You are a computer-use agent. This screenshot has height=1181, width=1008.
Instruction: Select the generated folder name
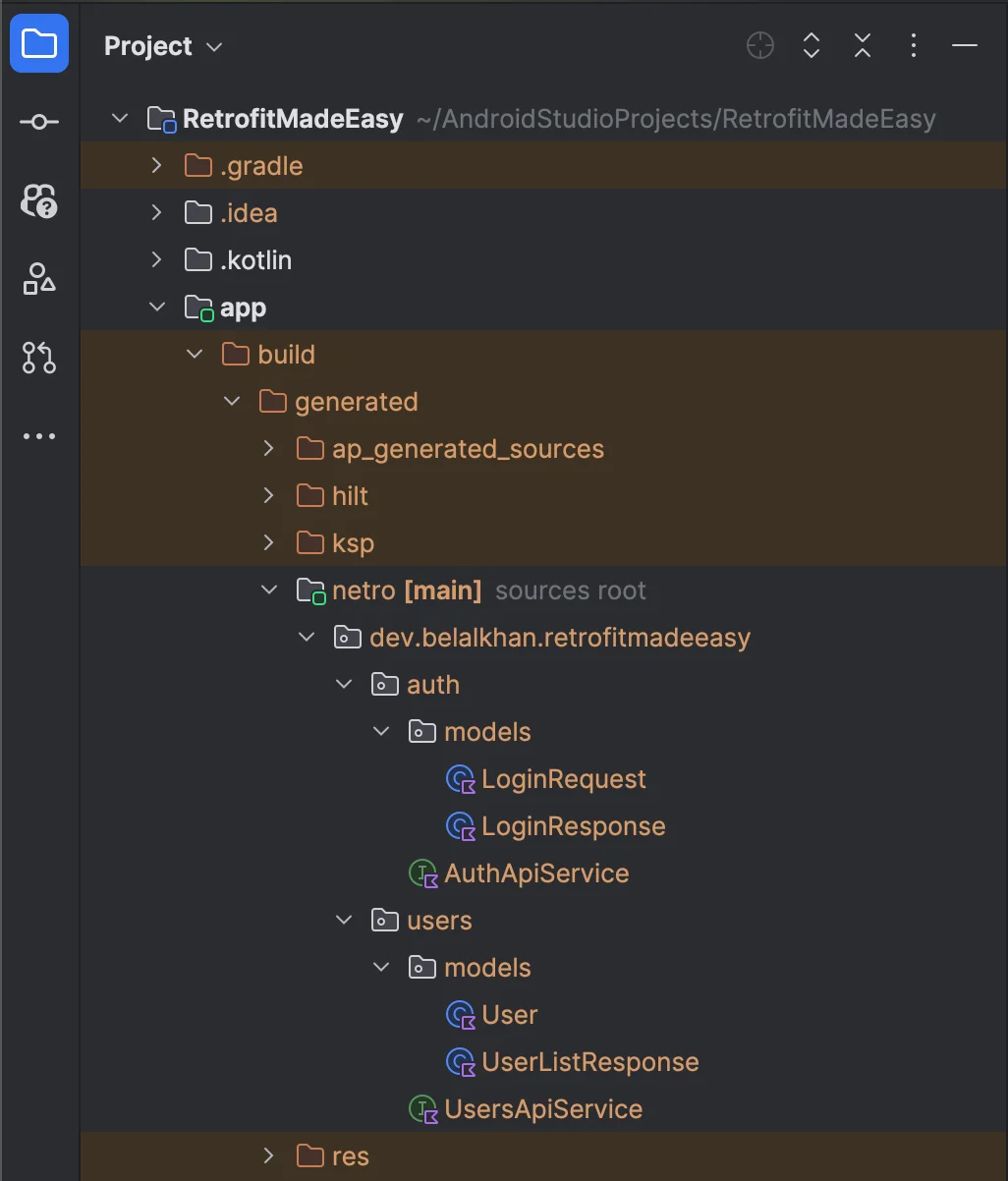point(356,402)
